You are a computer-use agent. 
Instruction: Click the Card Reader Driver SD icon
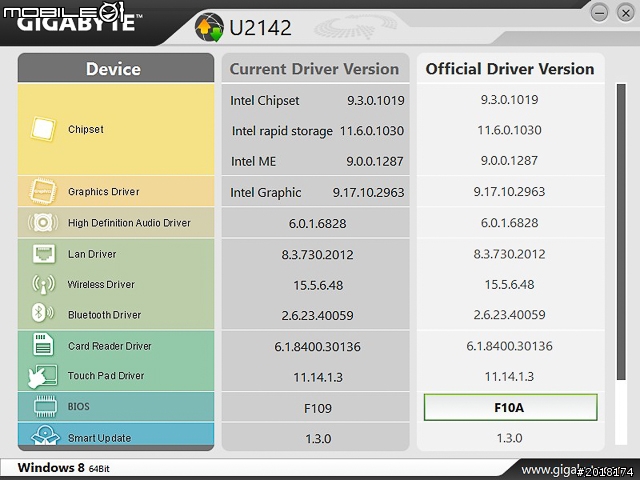click(x=43, y=345)
